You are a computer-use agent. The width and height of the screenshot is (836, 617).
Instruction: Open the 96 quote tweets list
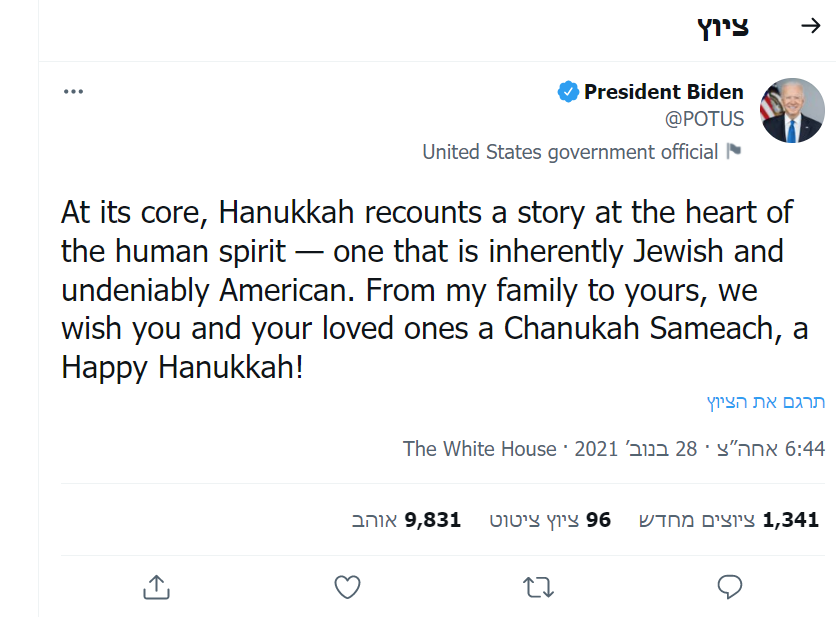pos(550,520)
